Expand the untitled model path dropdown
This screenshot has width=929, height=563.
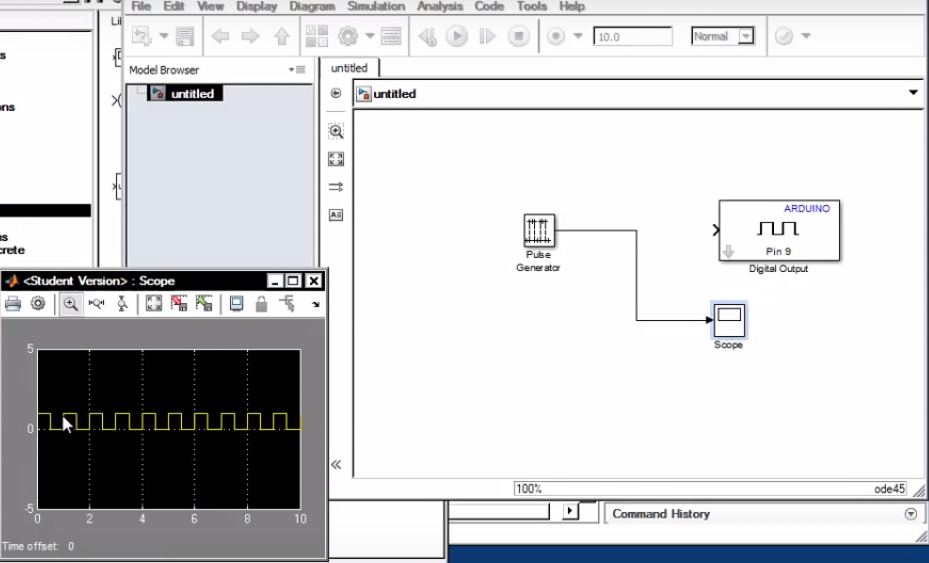(913, 93)
